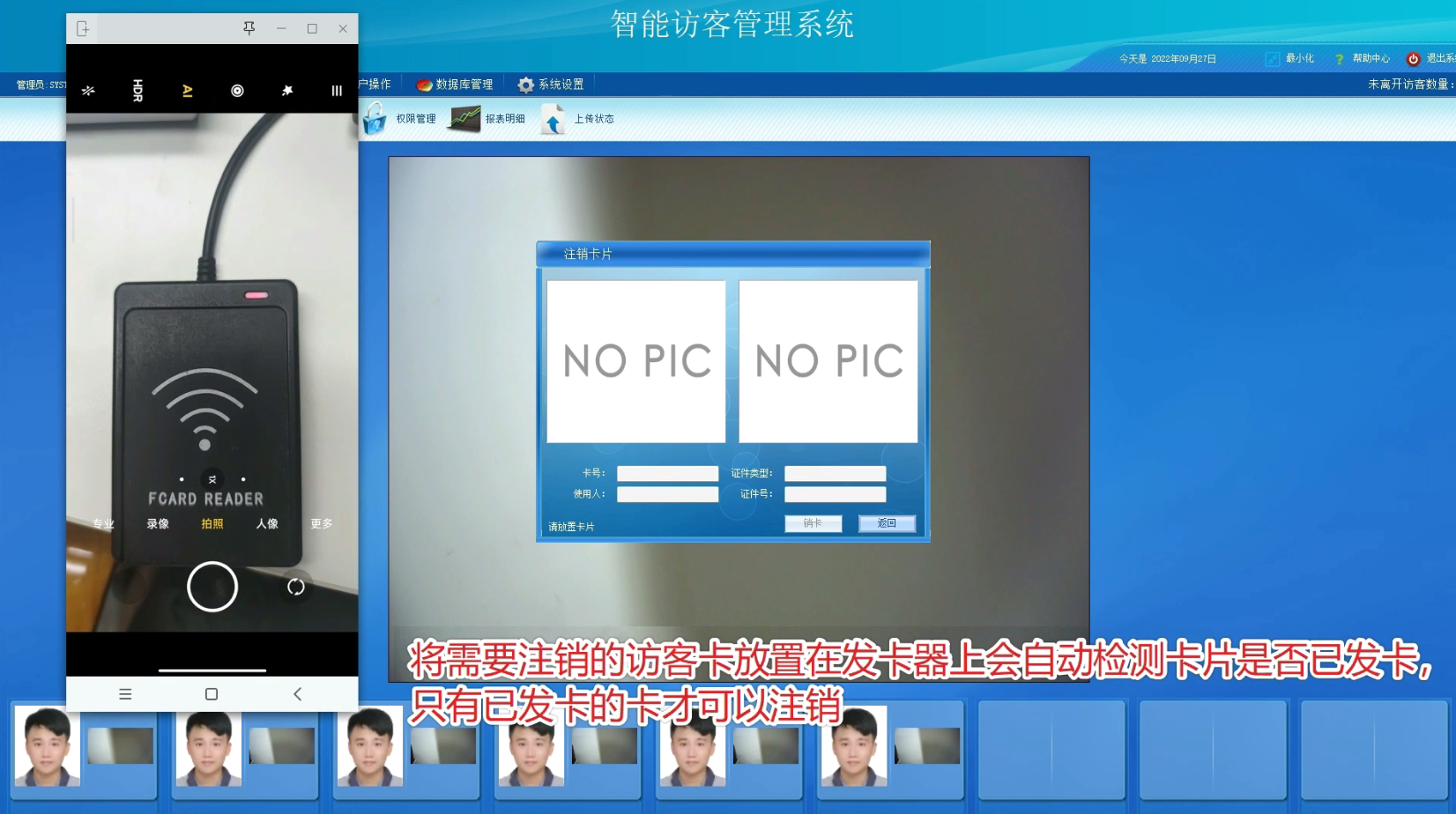Toggle HDR mode in the camera
The height and width of the screenshot is (814, 1456).
(x=137, y=91)
